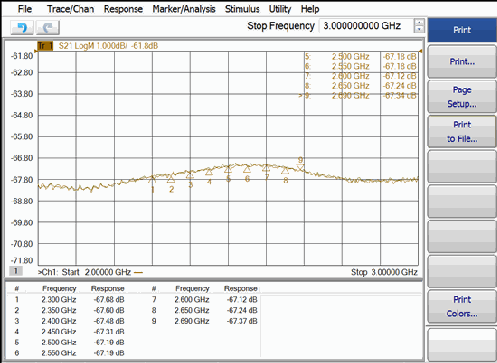This screenshot has width=497, height=363.
Task: Click the Redo arrow icon
Action: [48, 27]
